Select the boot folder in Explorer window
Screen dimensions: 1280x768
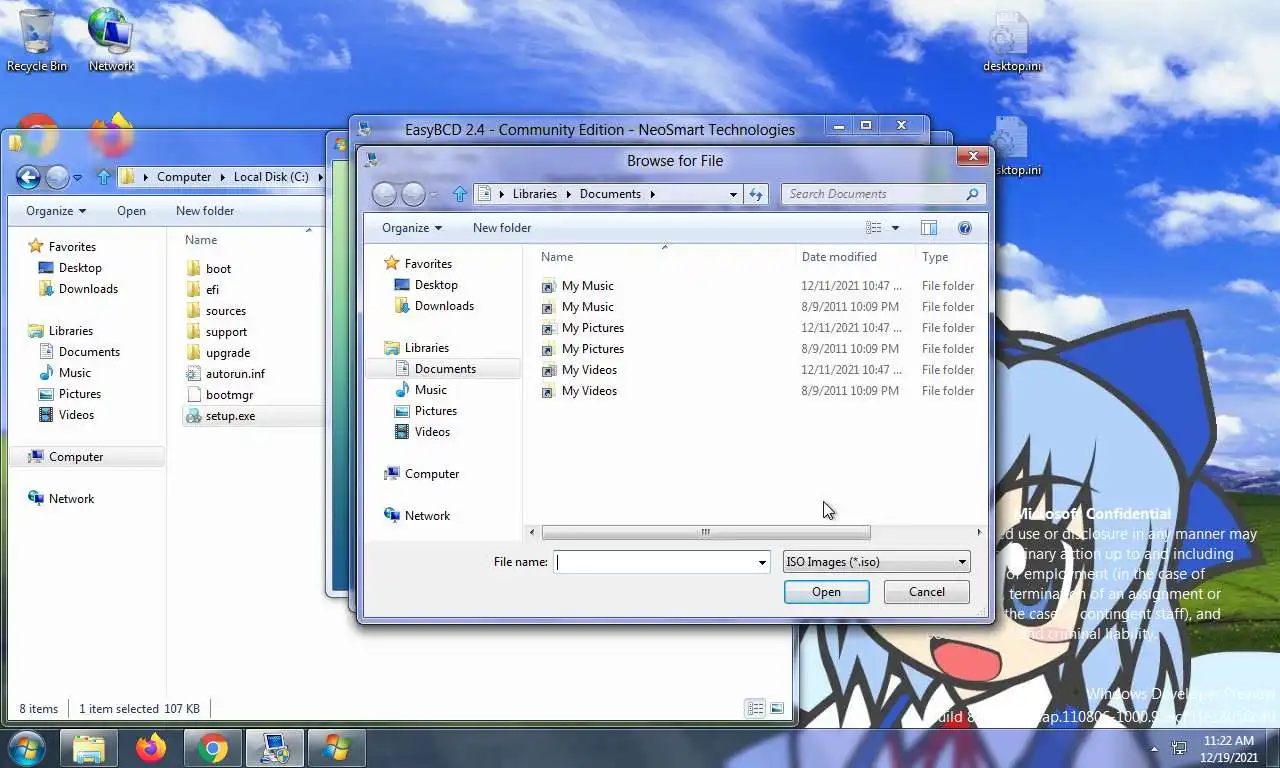(218, 269)
